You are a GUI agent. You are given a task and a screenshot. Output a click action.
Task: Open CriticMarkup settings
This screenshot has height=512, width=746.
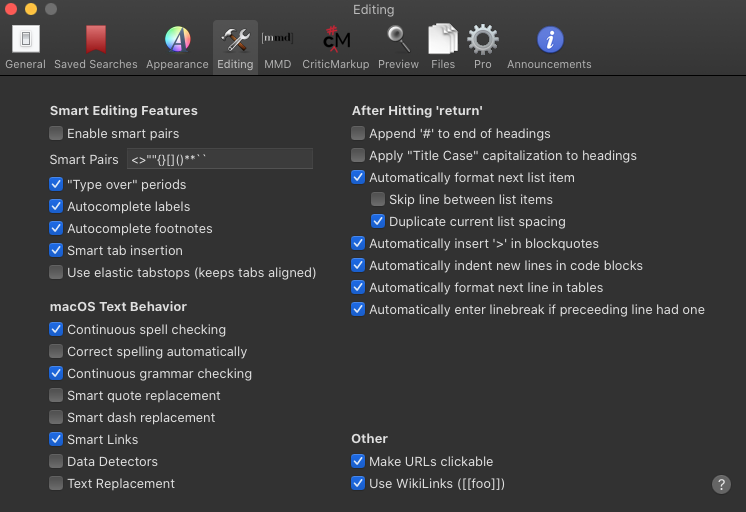336,47
